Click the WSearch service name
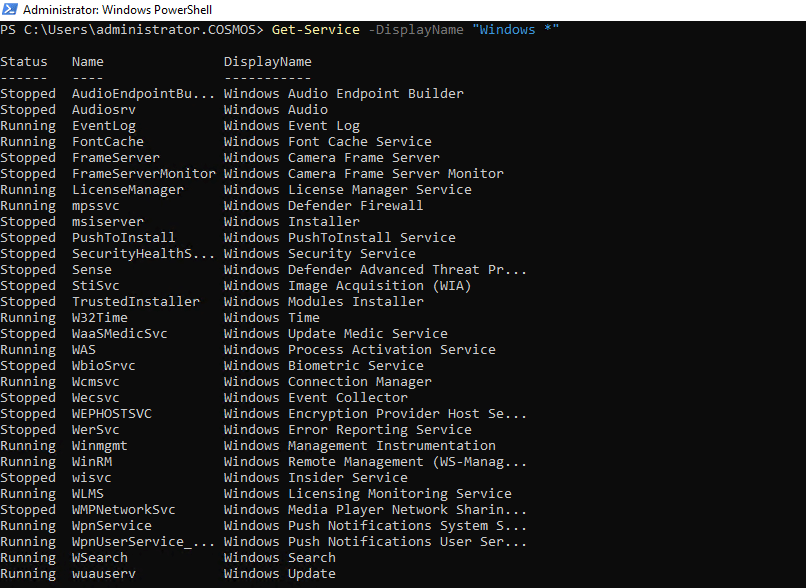 point(99,557)
